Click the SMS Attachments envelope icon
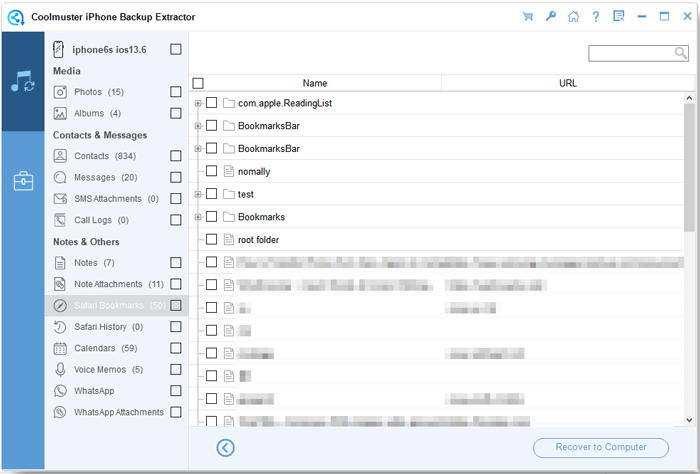This screenshot has width=700, height=474. pyautogui.click(x=60, y=199)
